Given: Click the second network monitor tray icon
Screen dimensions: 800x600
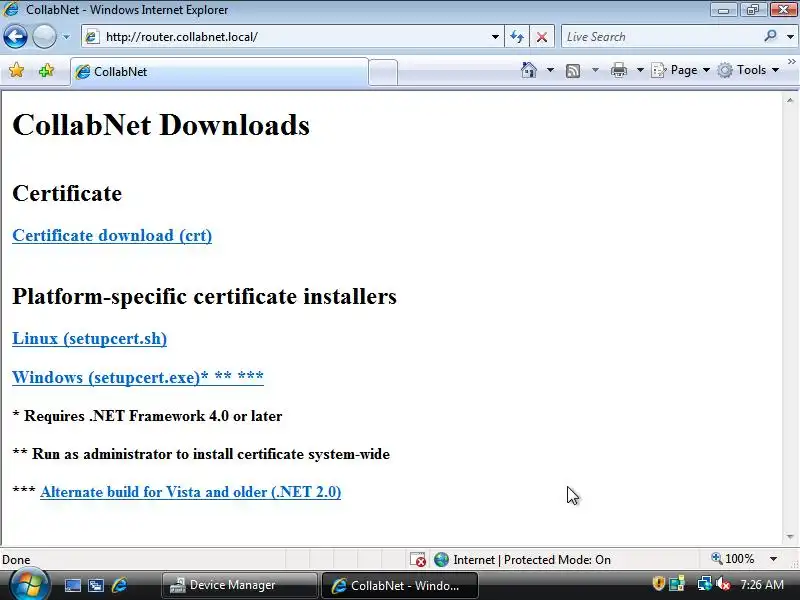Looking at the screenshot, I should (677, 584).
